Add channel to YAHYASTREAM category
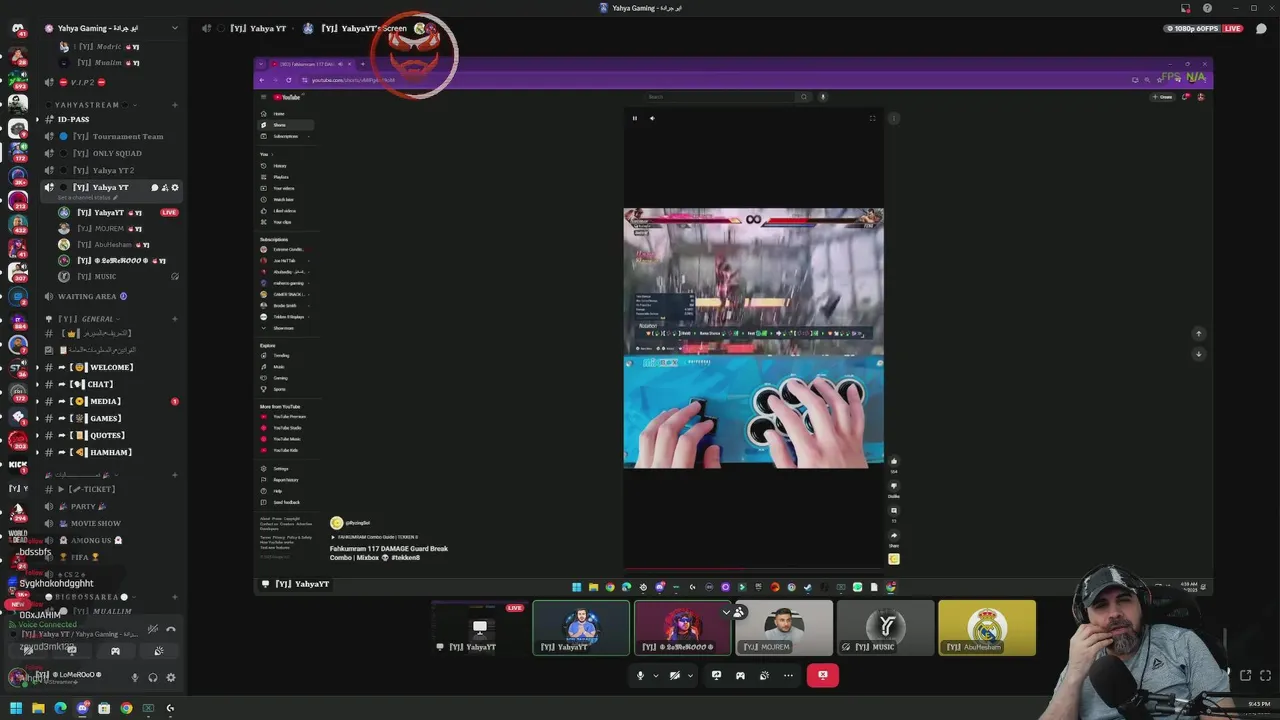 pos(175,105)
